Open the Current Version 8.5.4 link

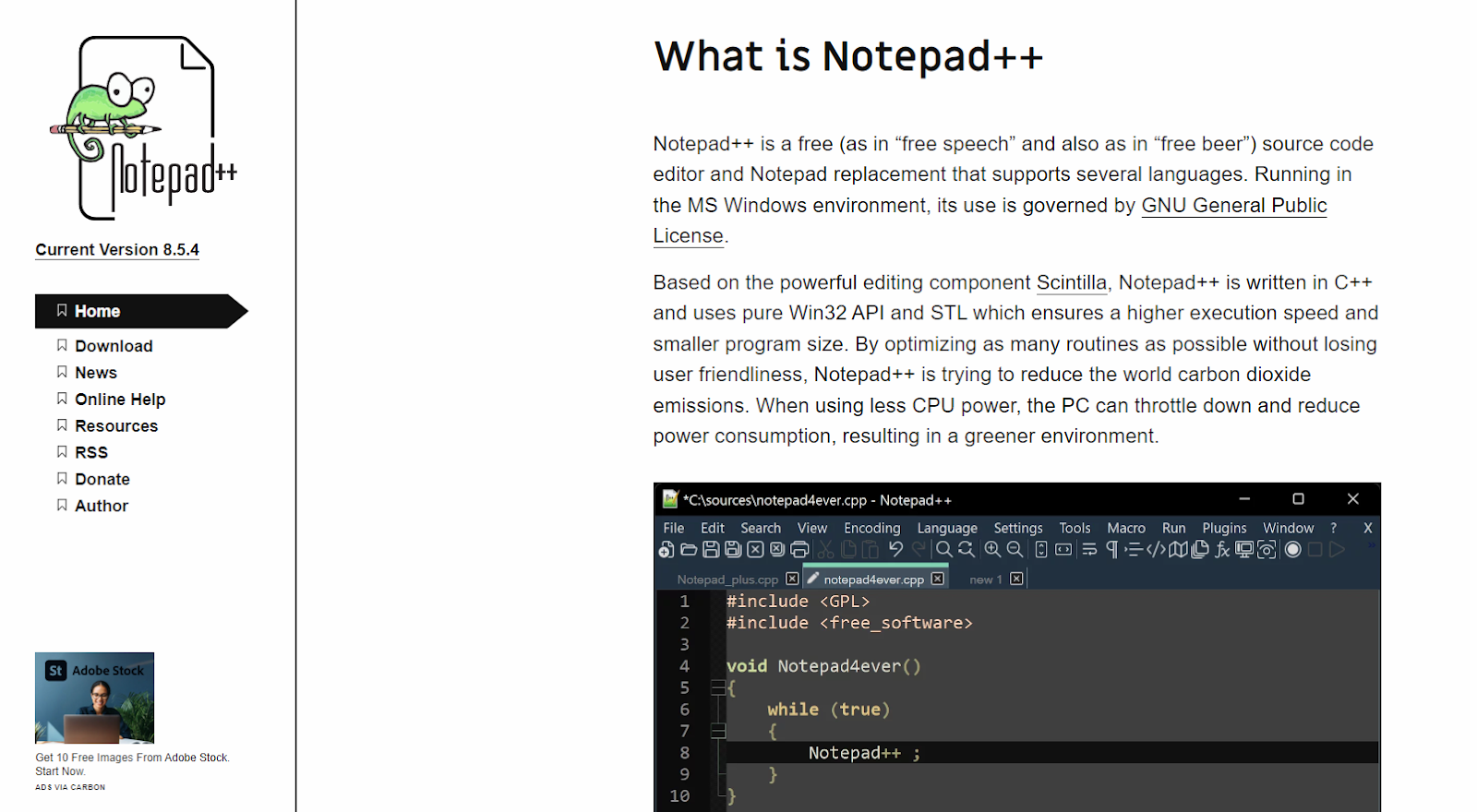(117, 250)
